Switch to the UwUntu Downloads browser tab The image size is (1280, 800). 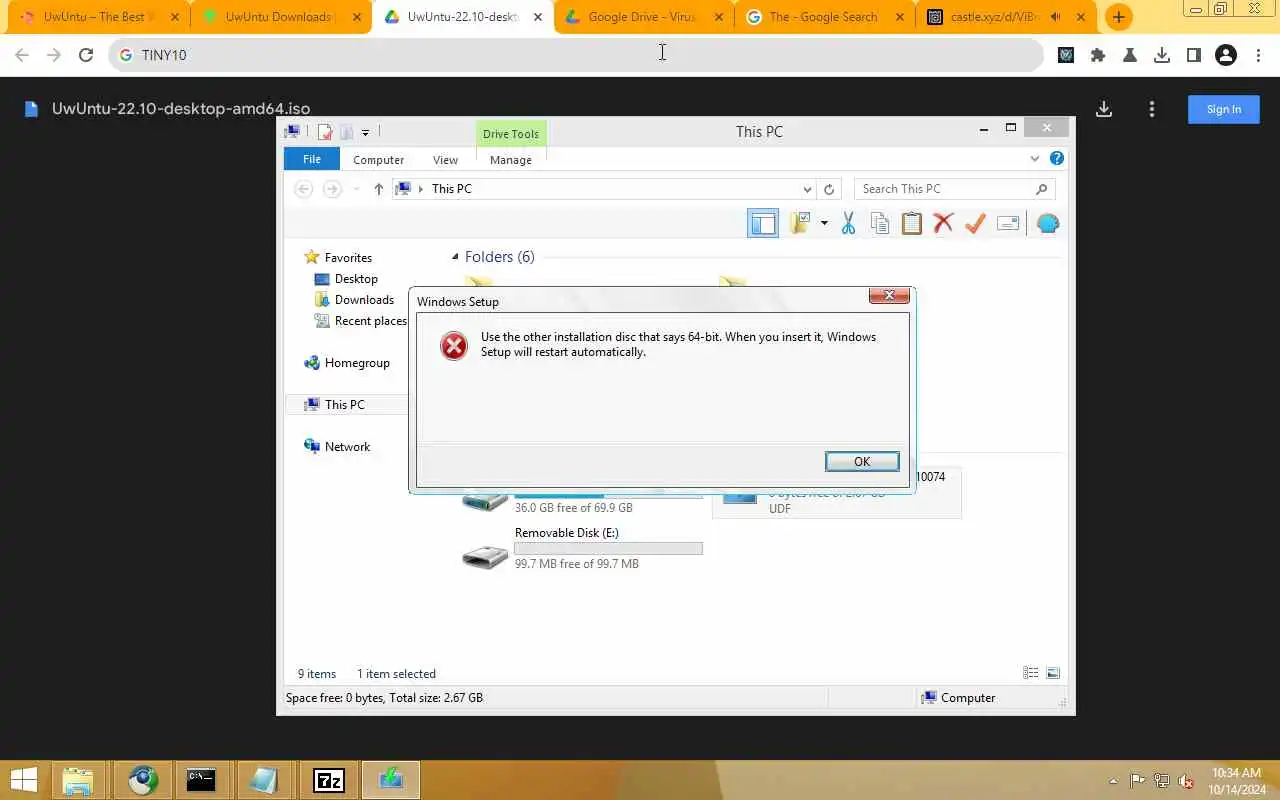[x=279, y=17]
